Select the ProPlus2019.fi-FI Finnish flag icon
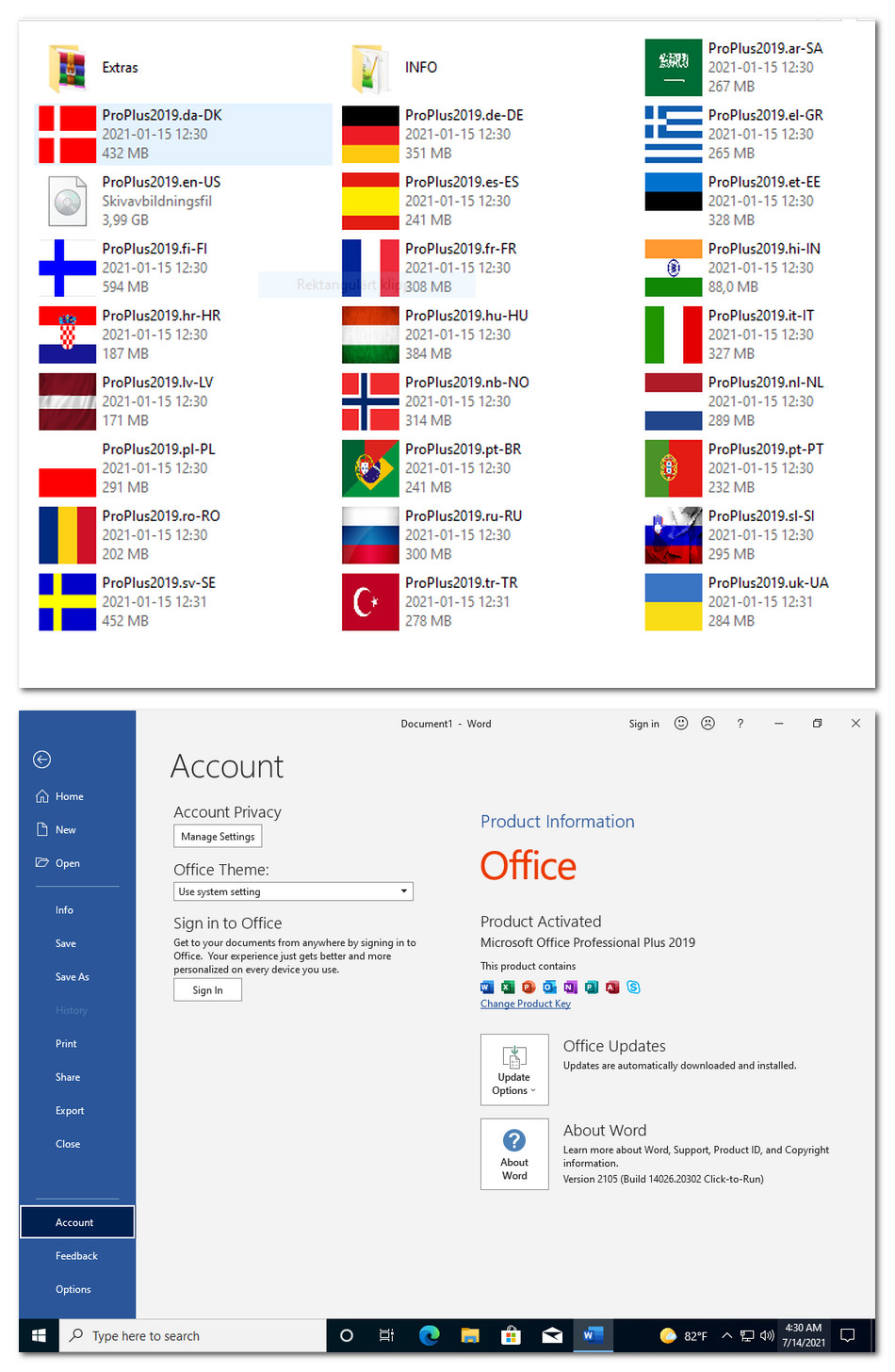Viewport: 895px width, 1372px height. click(x=68, y=269)
